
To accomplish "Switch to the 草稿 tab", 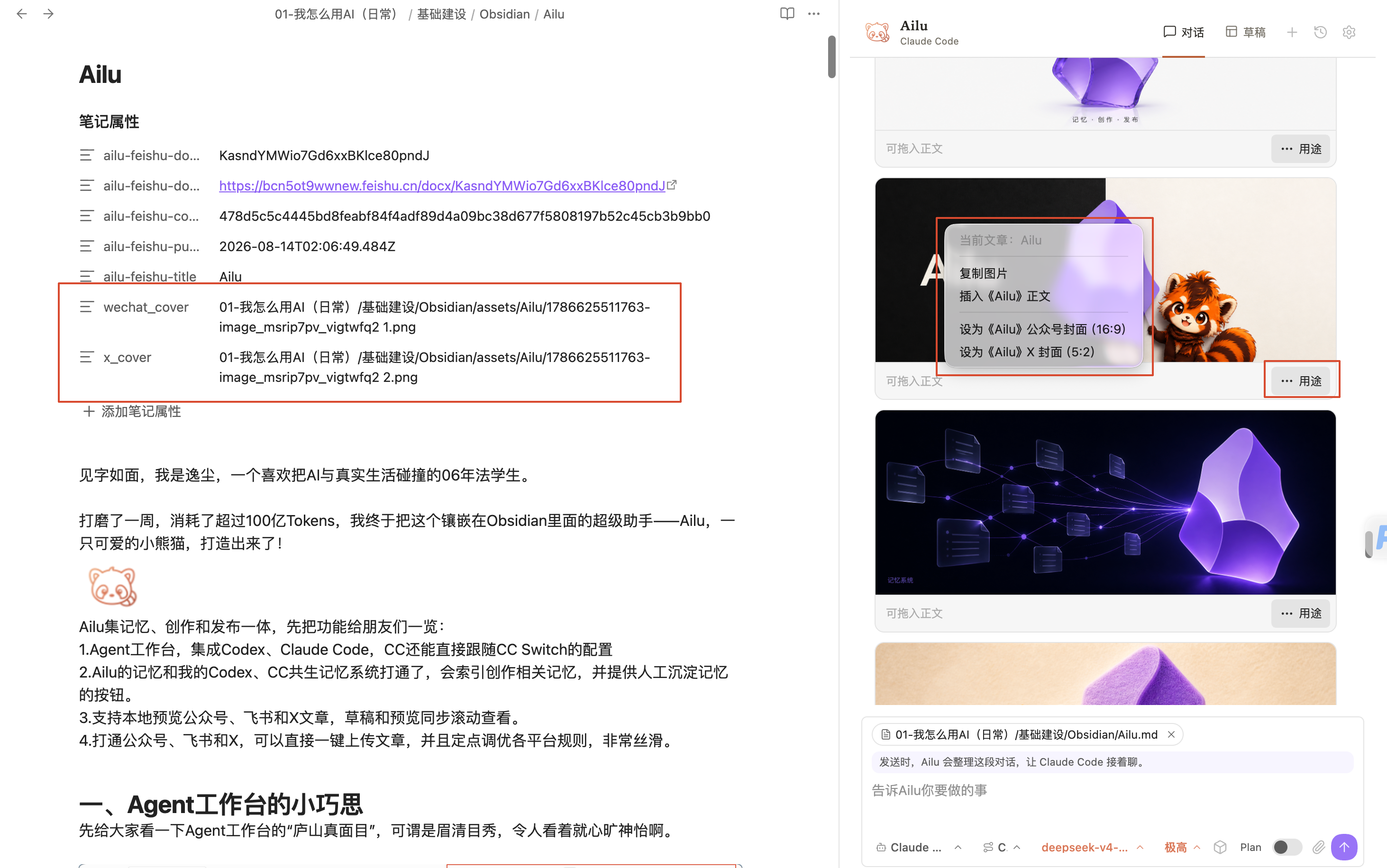I will point(1245,32).
